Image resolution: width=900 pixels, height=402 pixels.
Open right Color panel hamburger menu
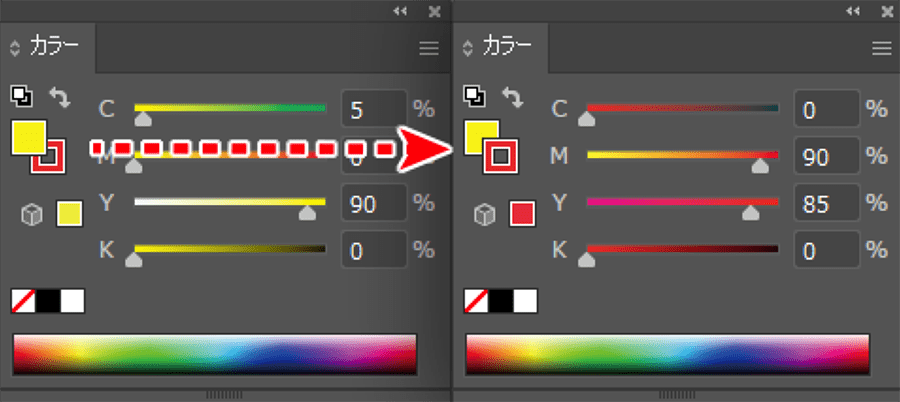[x=882, y=49]
